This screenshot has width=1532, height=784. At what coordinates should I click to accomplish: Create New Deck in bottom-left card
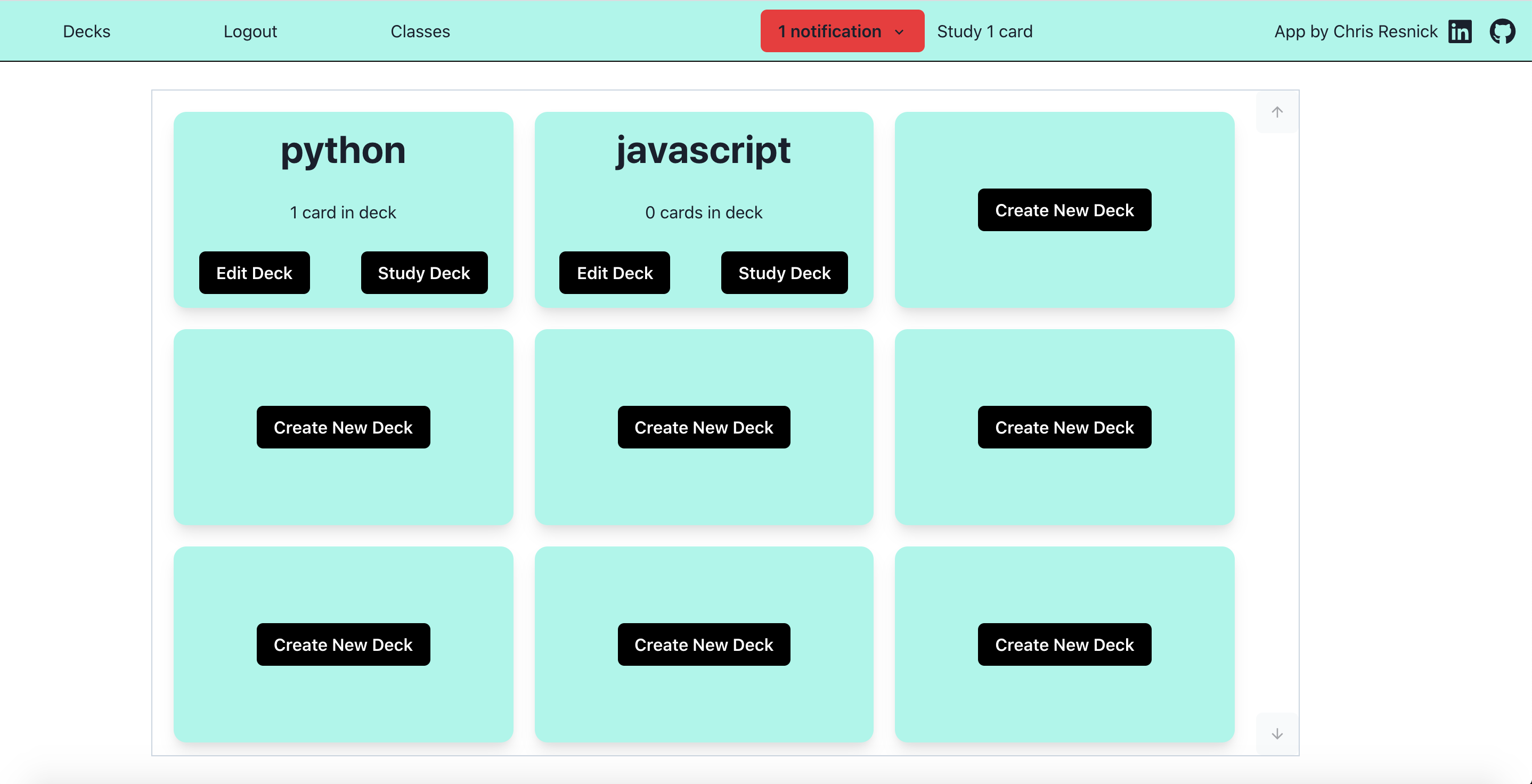pos(343,645)
